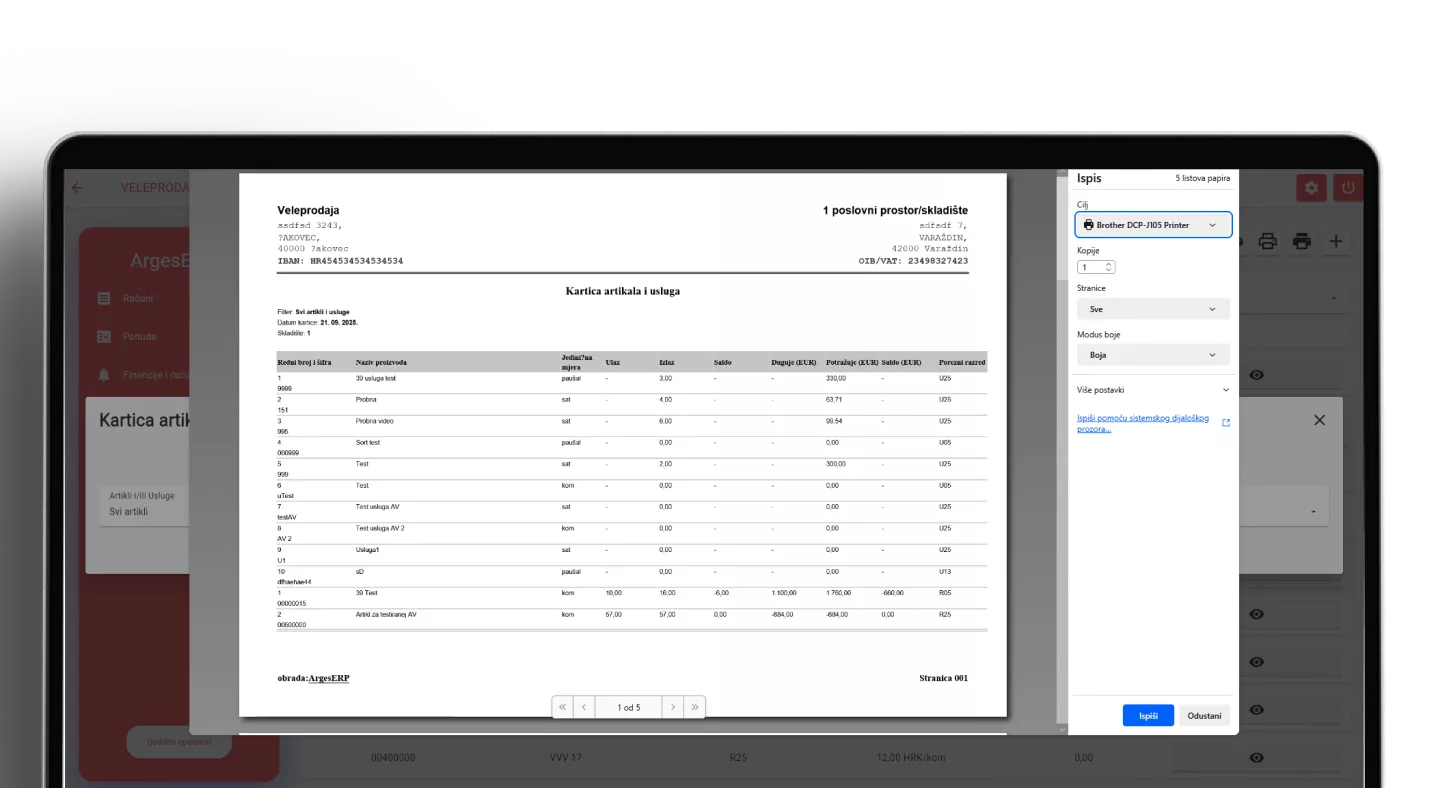Screen dimensions: 1440x788
Task: Click the outlined printer icon in toolbar
Action: (x=1267, y=242)
